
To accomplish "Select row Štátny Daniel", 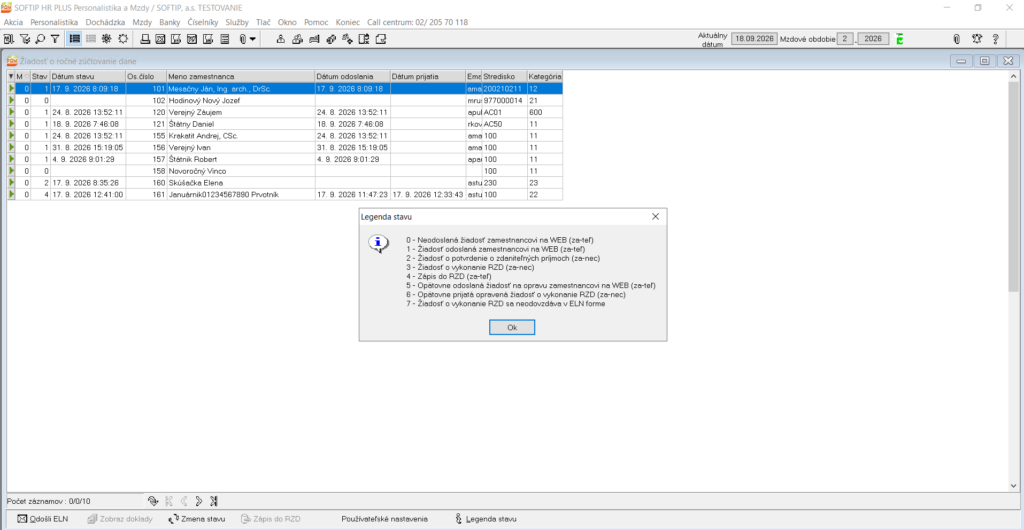I will pyautogui.click(x=284, y=124).
